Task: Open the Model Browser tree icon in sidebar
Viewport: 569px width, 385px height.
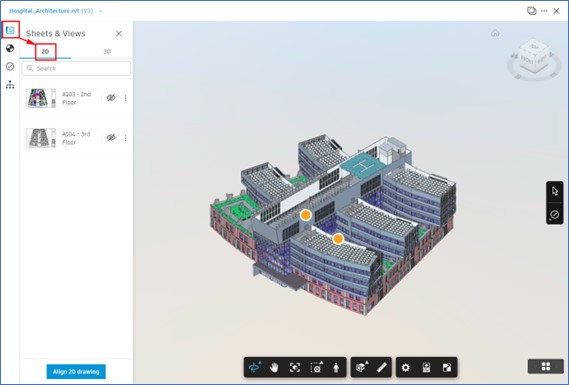Action: pos(10,85)
